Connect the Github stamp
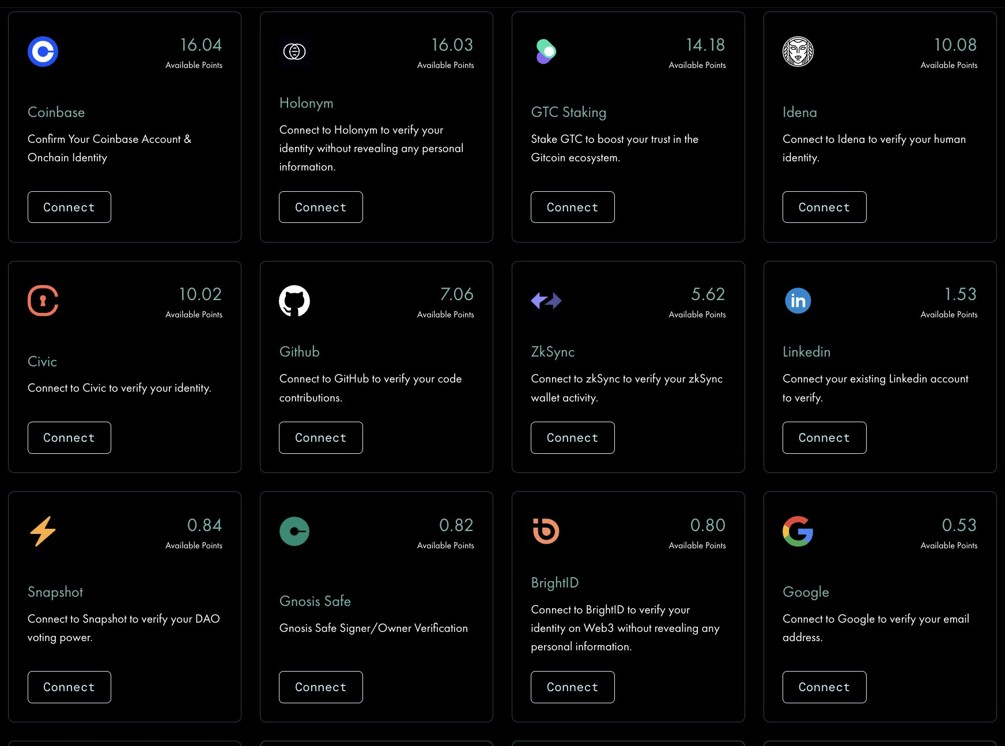 [x=320, y=438]
